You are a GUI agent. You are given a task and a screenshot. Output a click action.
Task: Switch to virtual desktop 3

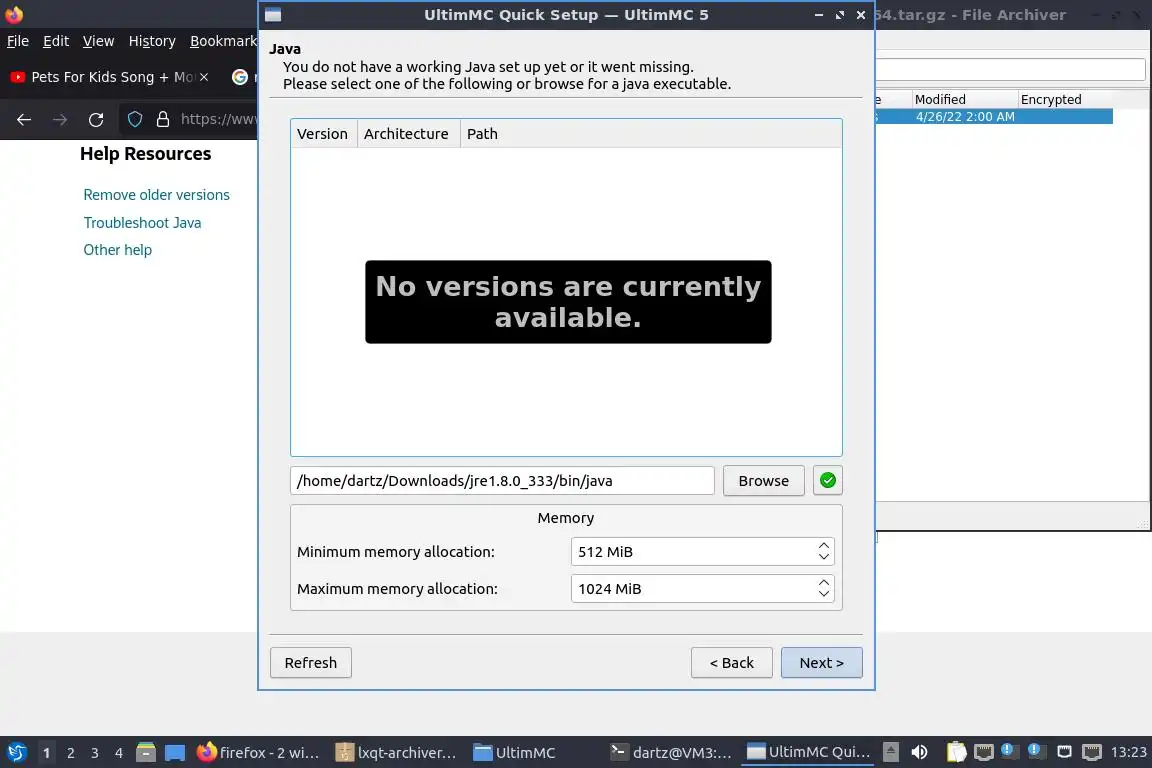click(x=95, y=753)
